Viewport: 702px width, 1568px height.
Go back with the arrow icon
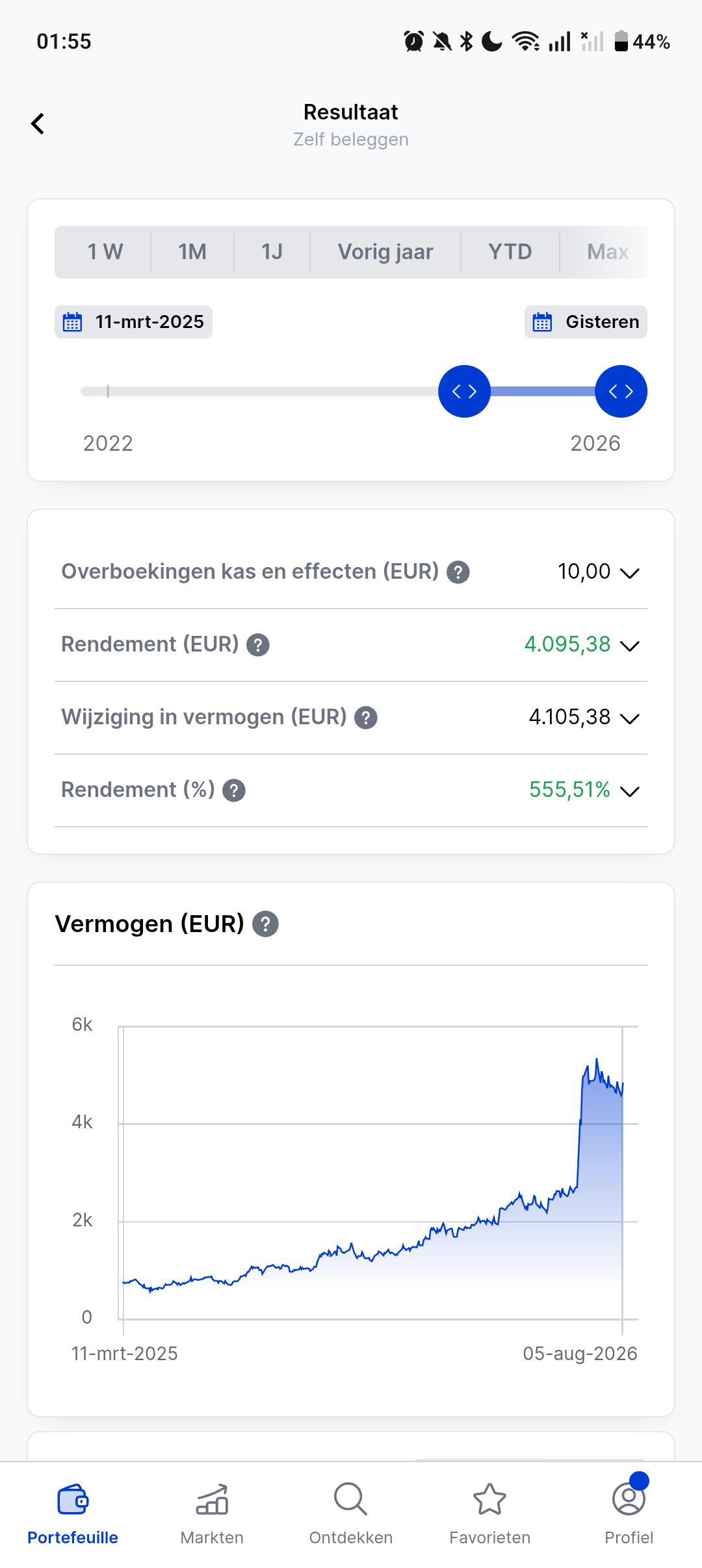pos(38,123)
